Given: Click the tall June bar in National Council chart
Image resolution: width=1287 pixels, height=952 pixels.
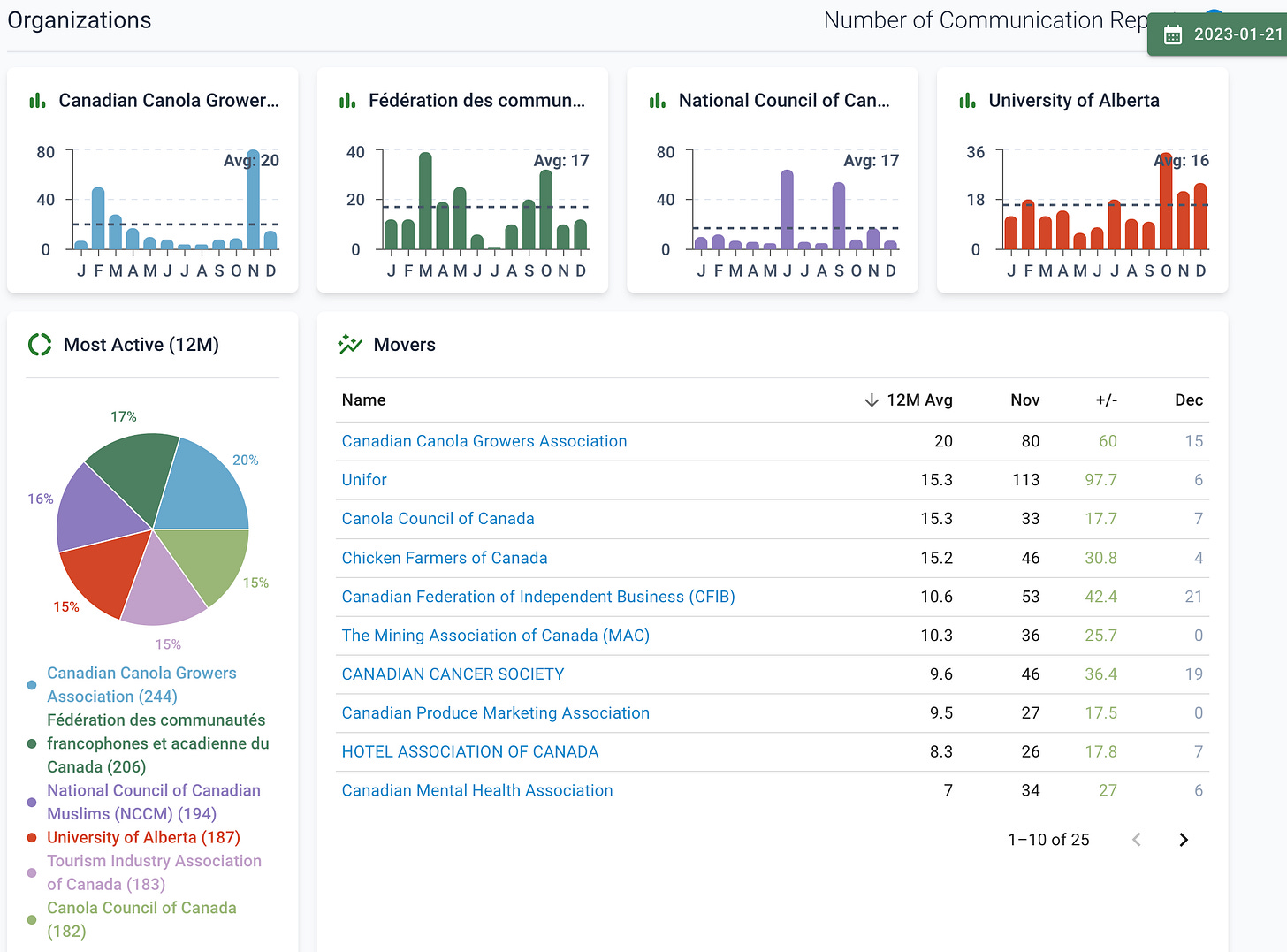Looking at the screenshot, I should [787, 209].
